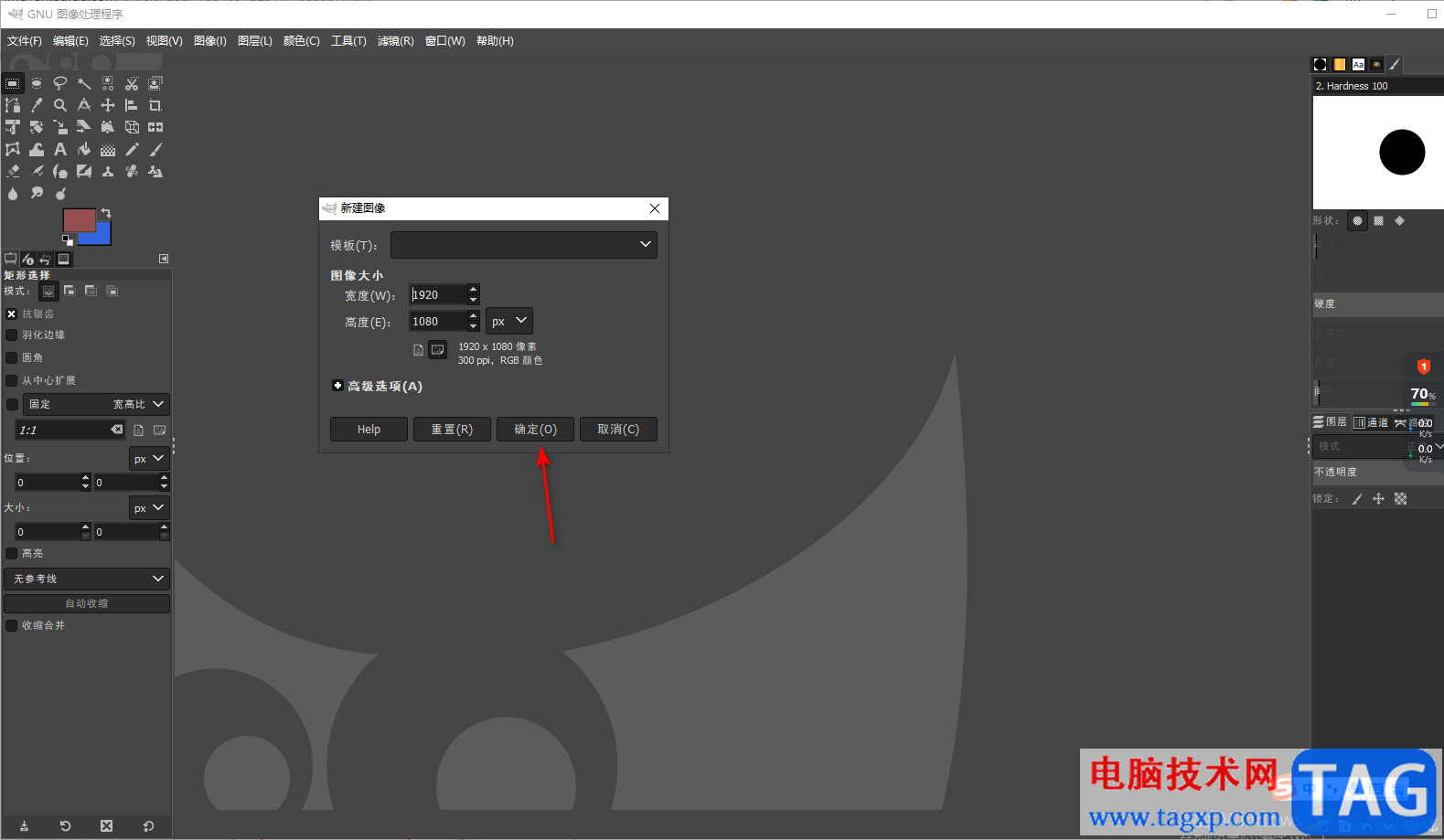This screenshot has width=1444, height=840.
Task: Open the 位置 position px unit dropdown
Action: click(149, 459)
